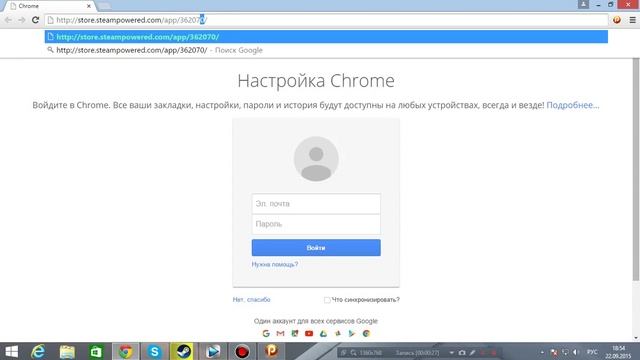Screen dimensions: 640x360
Task: Click the blue 'Войти' button
Action: 316,248
